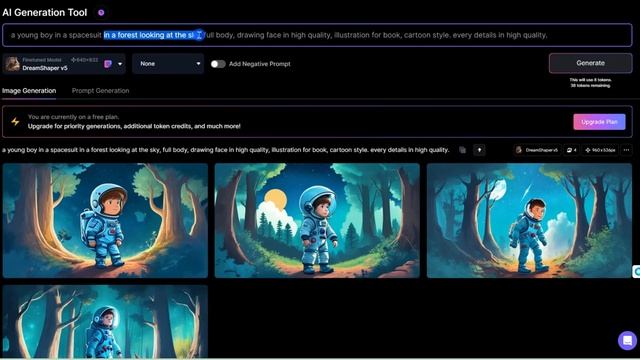Click the Generate button

tap(590, 63)
